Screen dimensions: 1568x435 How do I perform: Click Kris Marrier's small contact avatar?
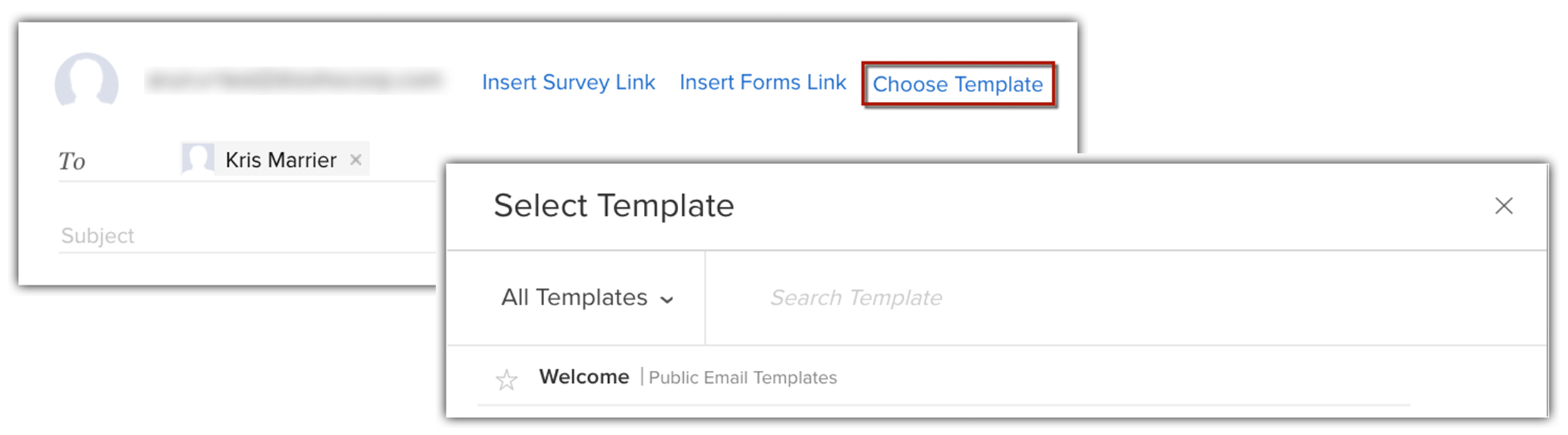(x=198, y=159)
